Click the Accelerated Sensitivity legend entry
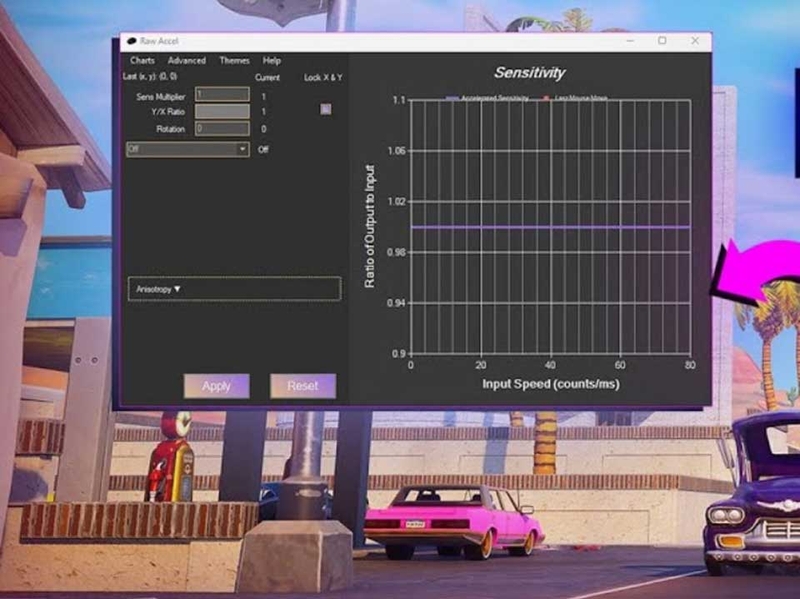This screenshot has width=800, height=599. (488, 98)
